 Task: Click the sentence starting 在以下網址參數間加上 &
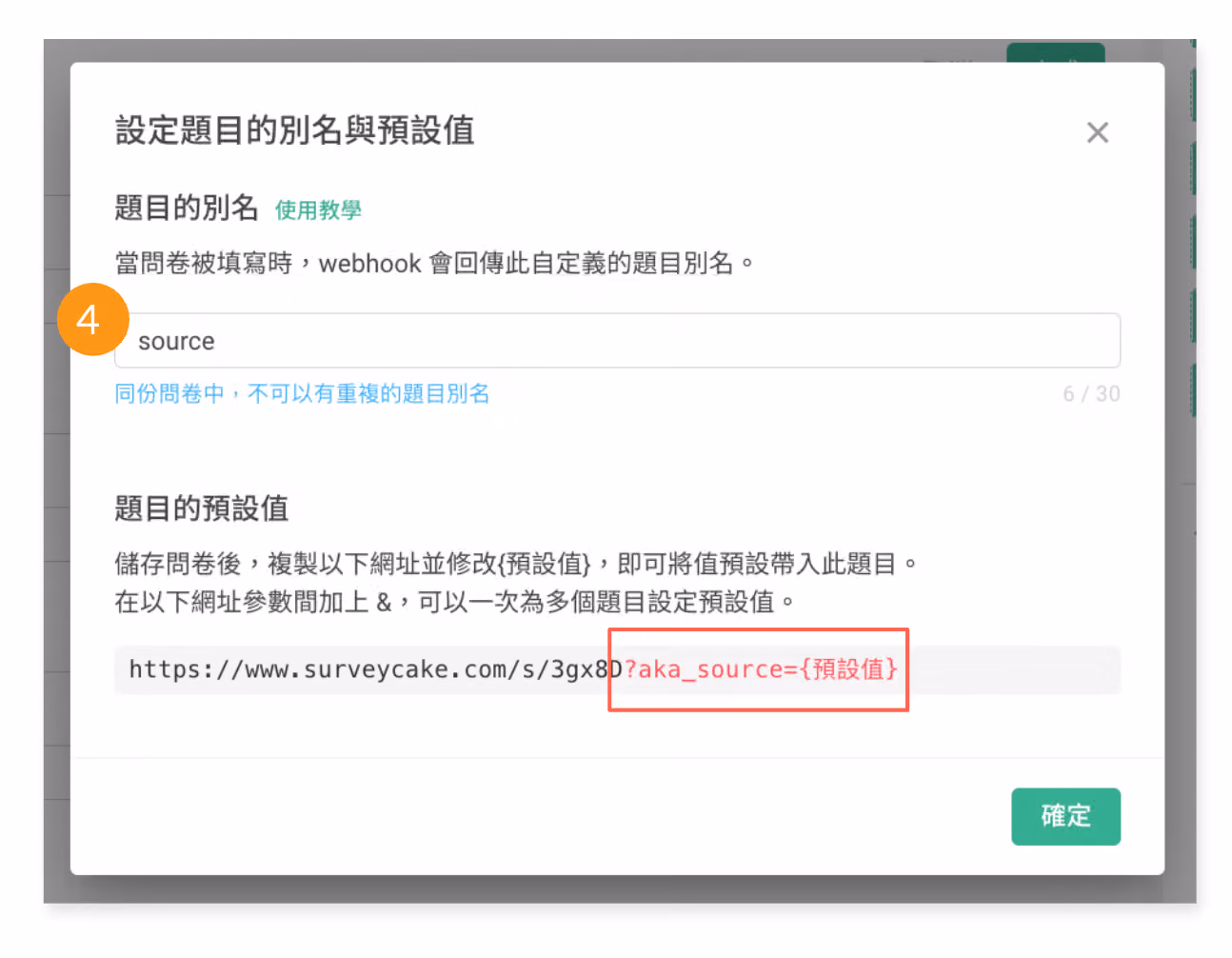454,602
